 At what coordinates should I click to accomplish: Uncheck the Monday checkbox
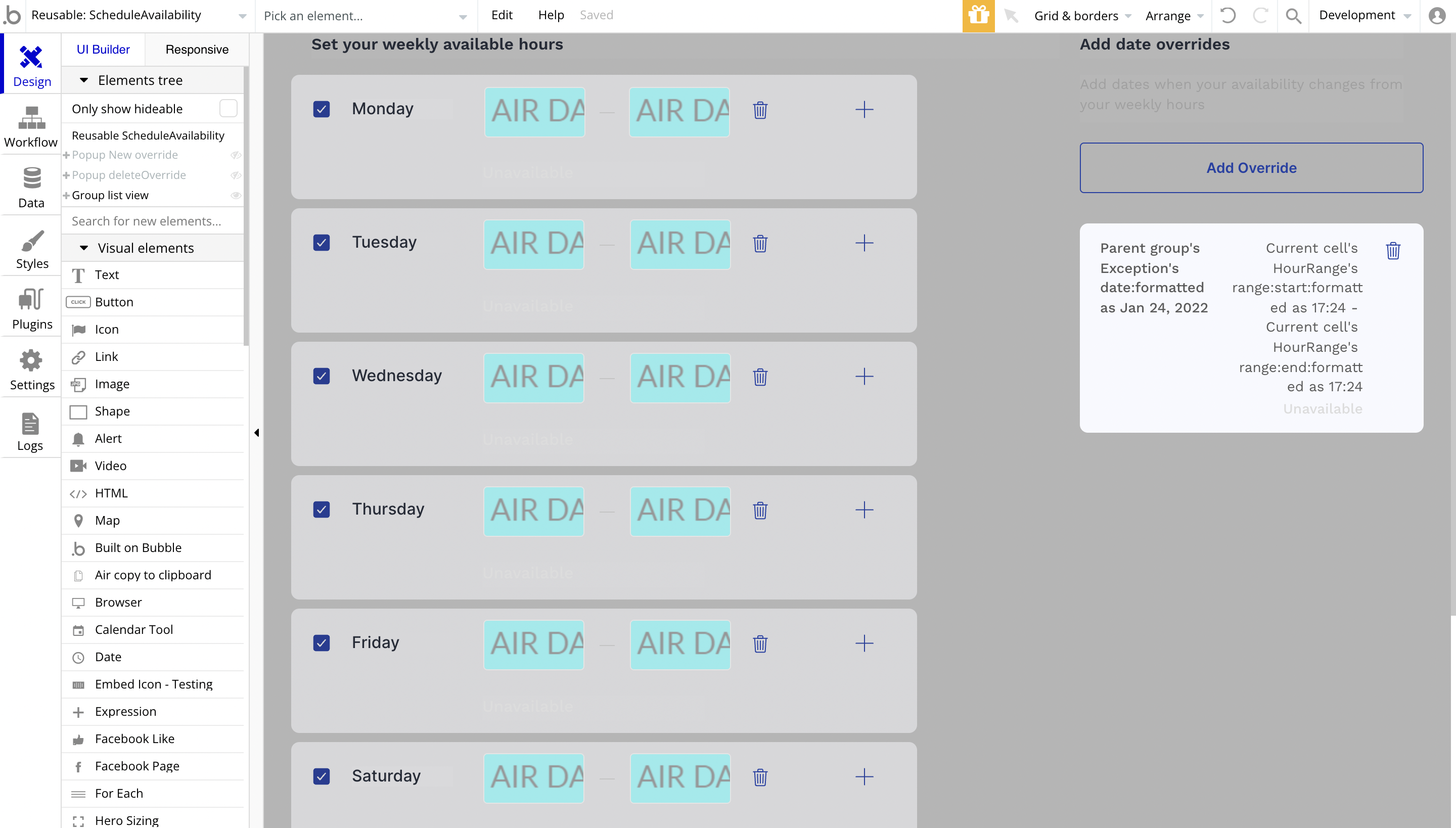pos(322,109)
